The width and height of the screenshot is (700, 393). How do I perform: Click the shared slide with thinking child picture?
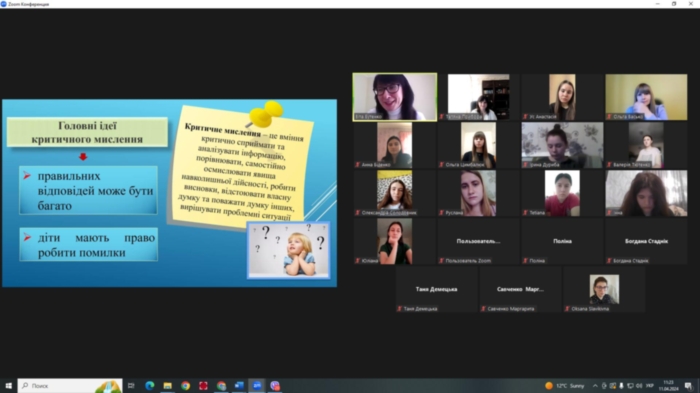point(170,193)
